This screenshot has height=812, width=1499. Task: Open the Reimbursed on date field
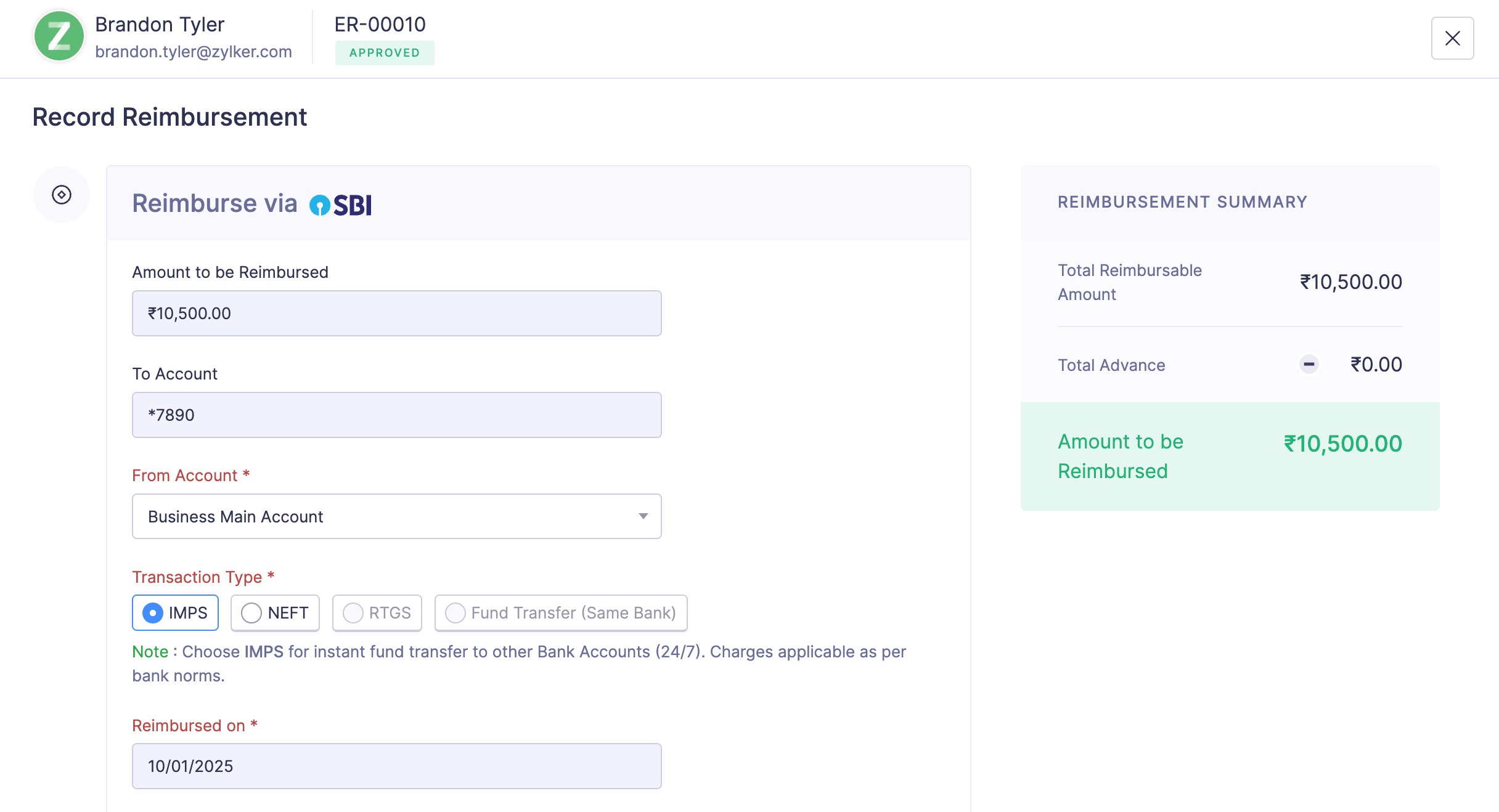click(396, 766)
